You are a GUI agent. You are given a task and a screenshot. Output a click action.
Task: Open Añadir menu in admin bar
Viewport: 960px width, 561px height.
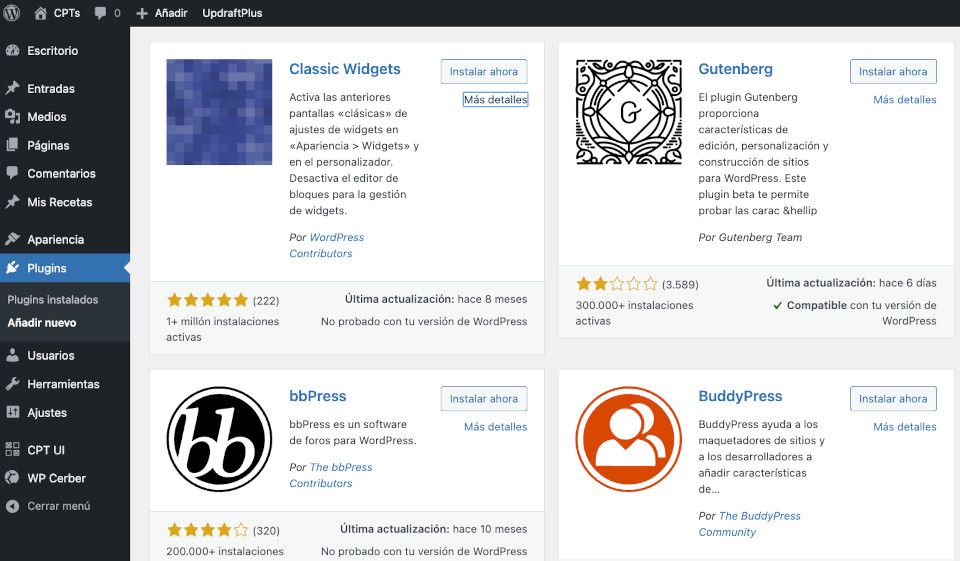171,13
